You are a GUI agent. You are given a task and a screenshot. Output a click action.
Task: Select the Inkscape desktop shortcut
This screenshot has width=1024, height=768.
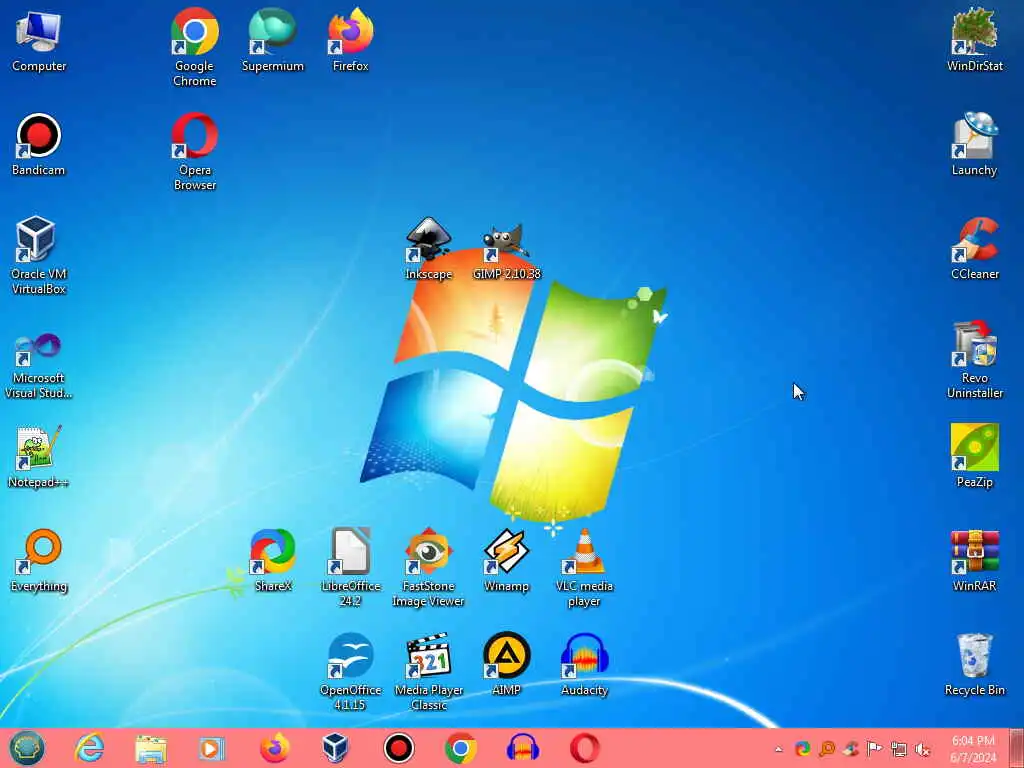click(x=428, y=249)
